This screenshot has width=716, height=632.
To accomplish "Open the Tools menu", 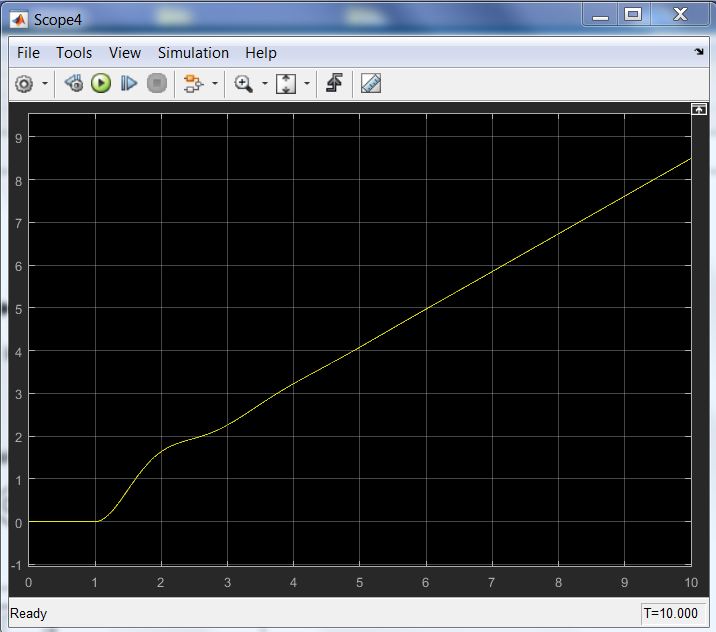I will click(74, 53).
